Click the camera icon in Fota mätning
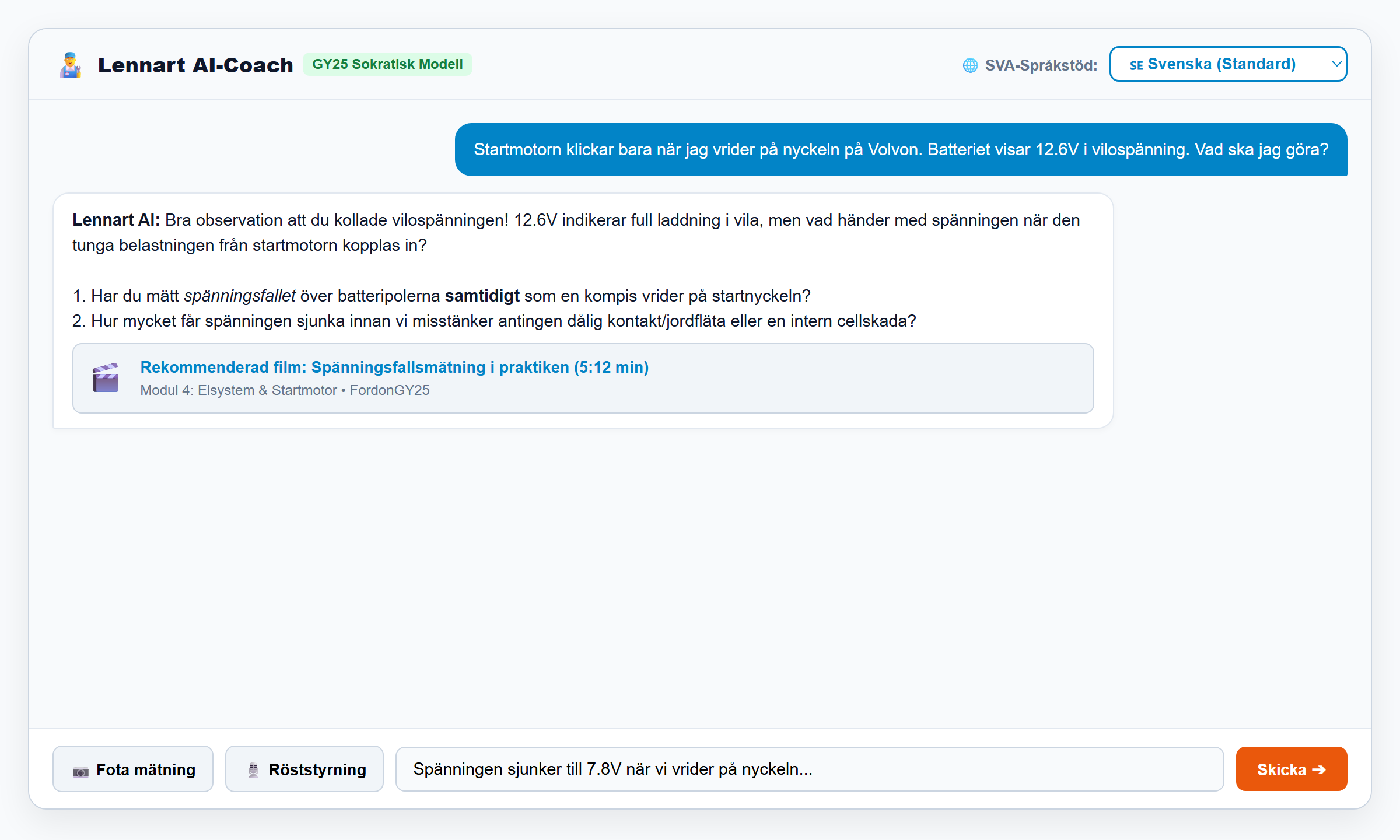This screenshot has width=1400, height=840. point(80,771)
